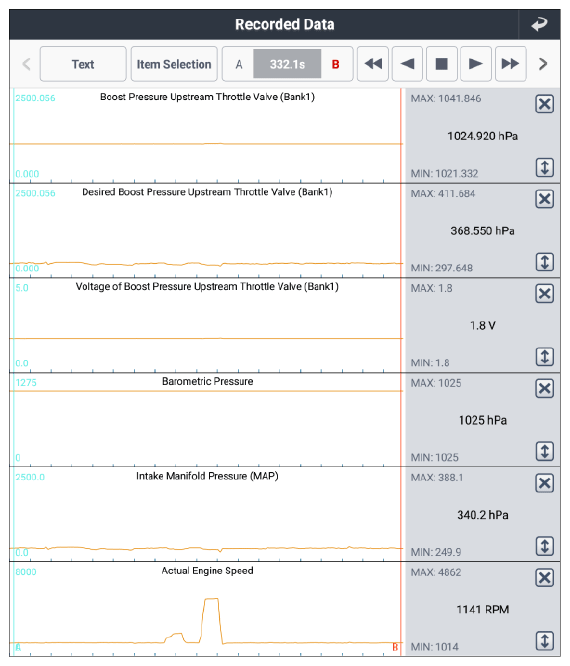570x666 pixels.
Task: Show the next toolbar items with right chevron
Action: click(x=543, y=64)
